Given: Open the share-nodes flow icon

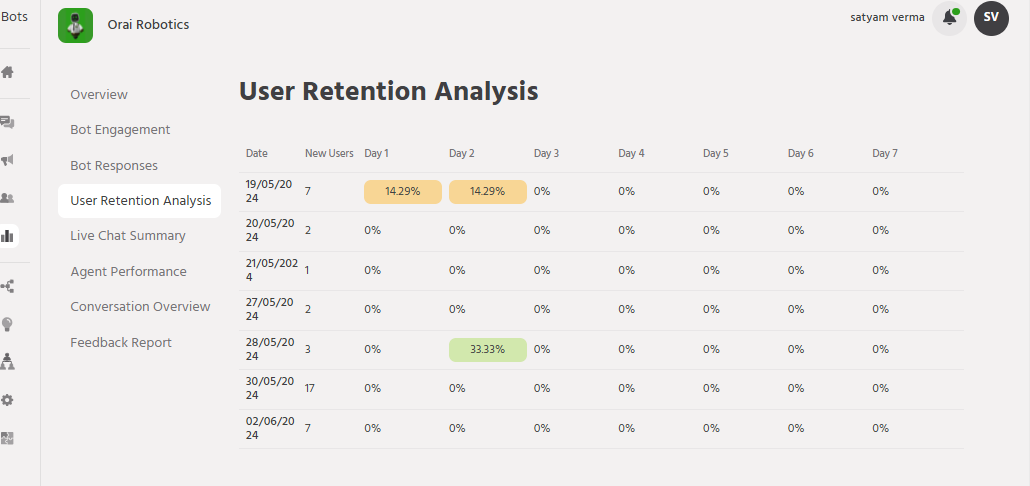Looking at the screenshot, I should (8, 287).
